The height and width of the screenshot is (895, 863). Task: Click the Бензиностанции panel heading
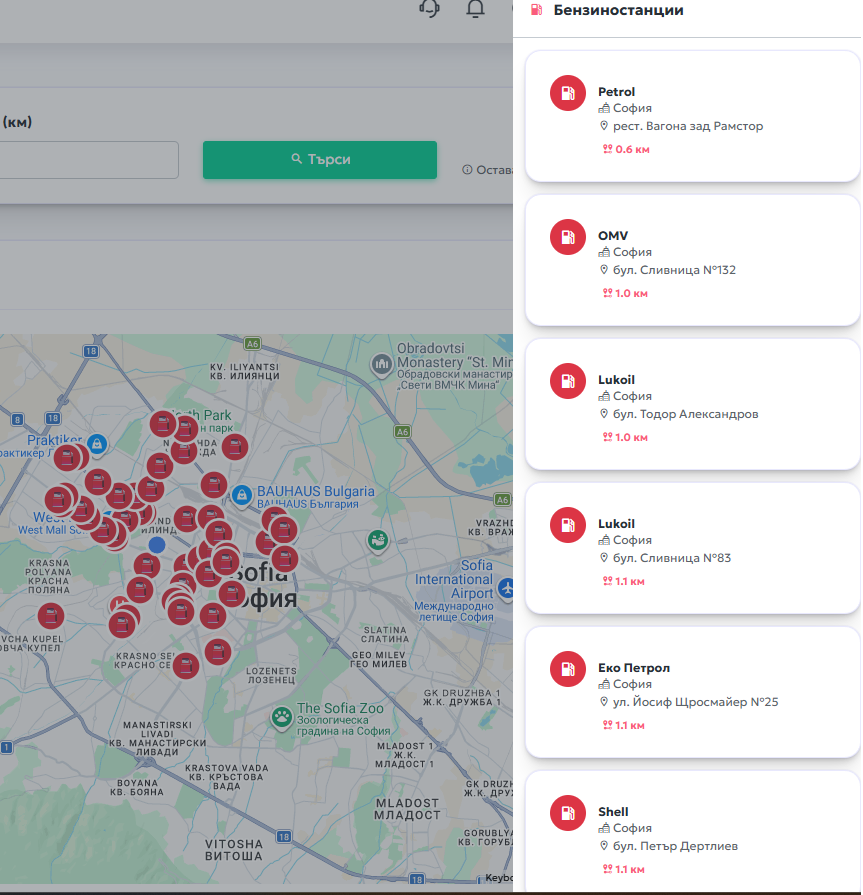[619, 10]
